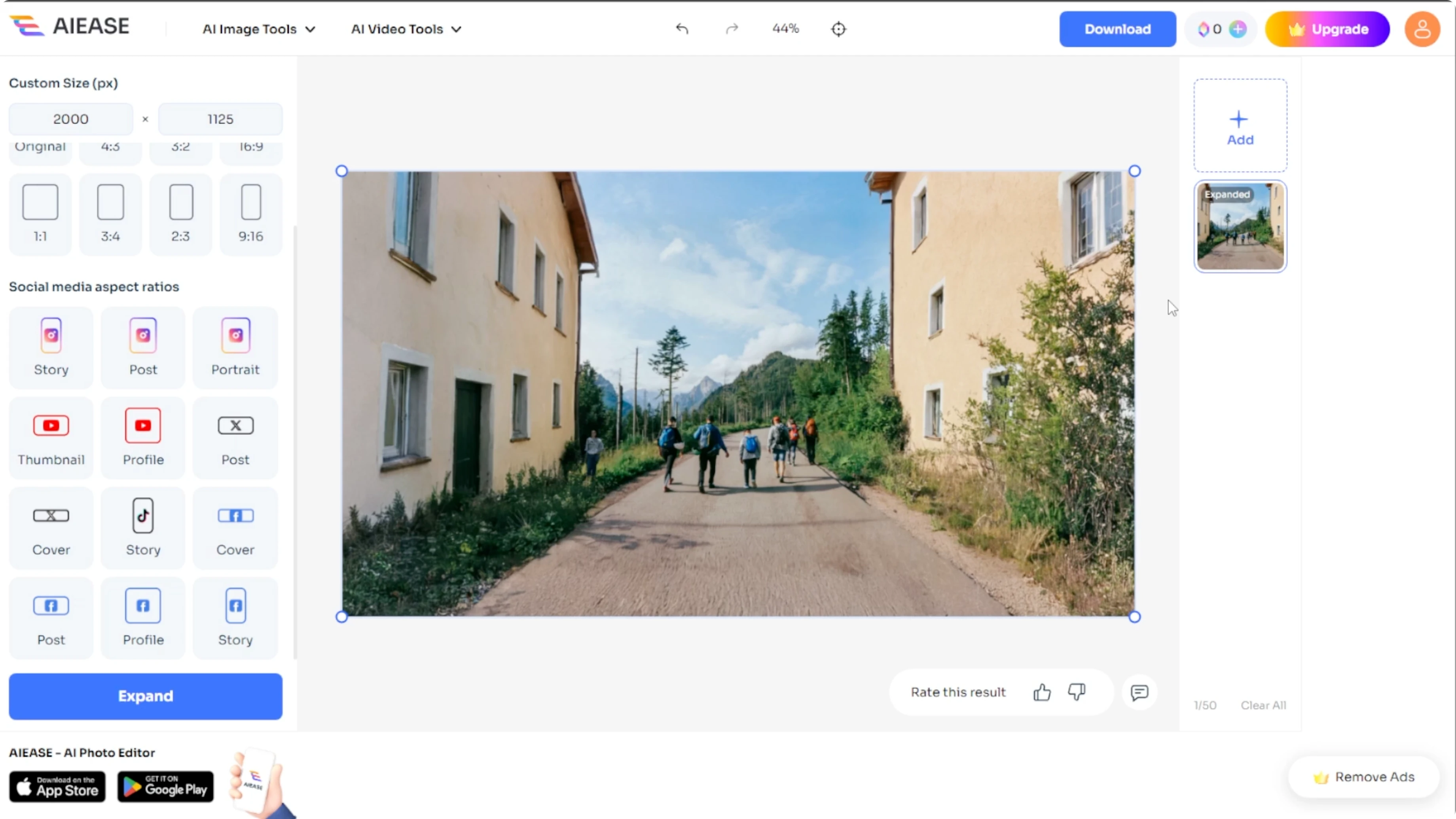Click the Download on the App Store badge

pyautogui.click(x=57, y=786)
